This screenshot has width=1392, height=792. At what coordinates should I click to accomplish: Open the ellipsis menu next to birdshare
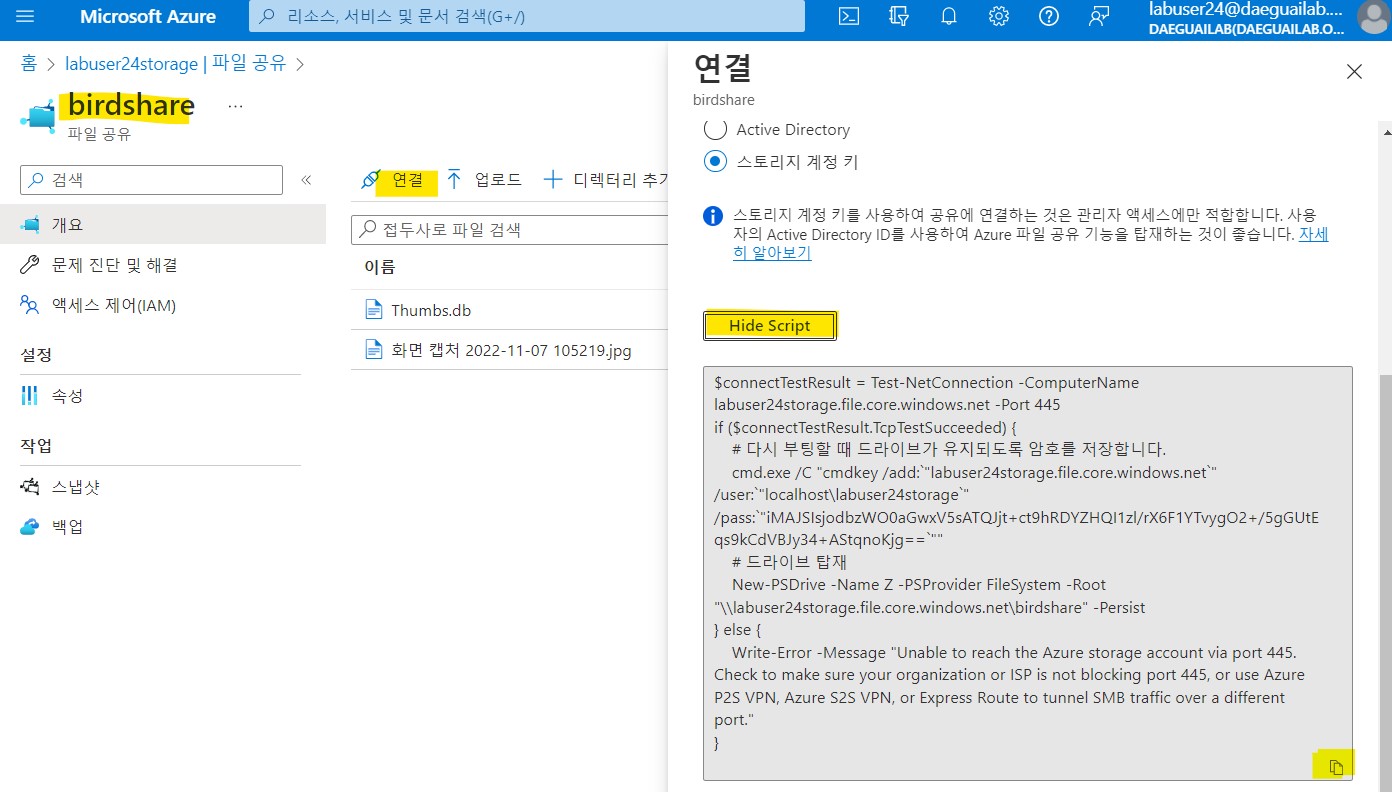click(x=235, y=106)
